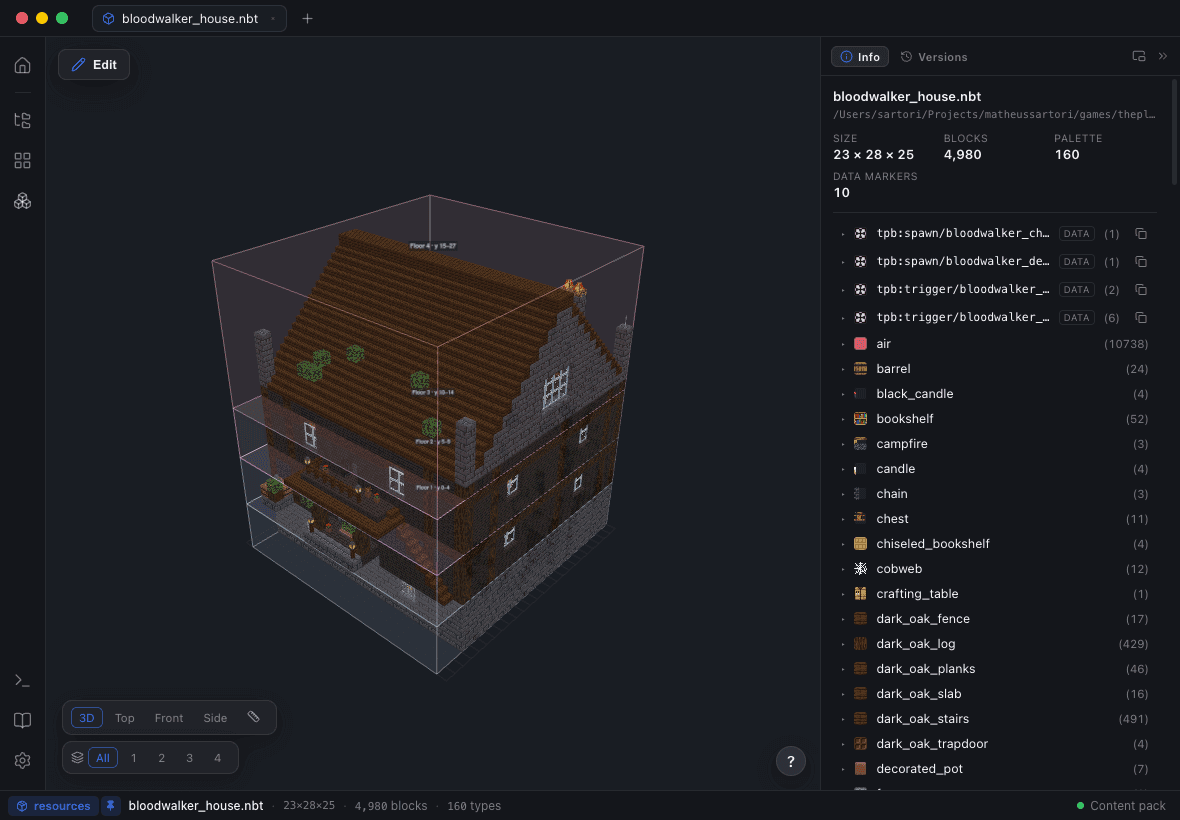Click the chest block icon

coord(860,518)
